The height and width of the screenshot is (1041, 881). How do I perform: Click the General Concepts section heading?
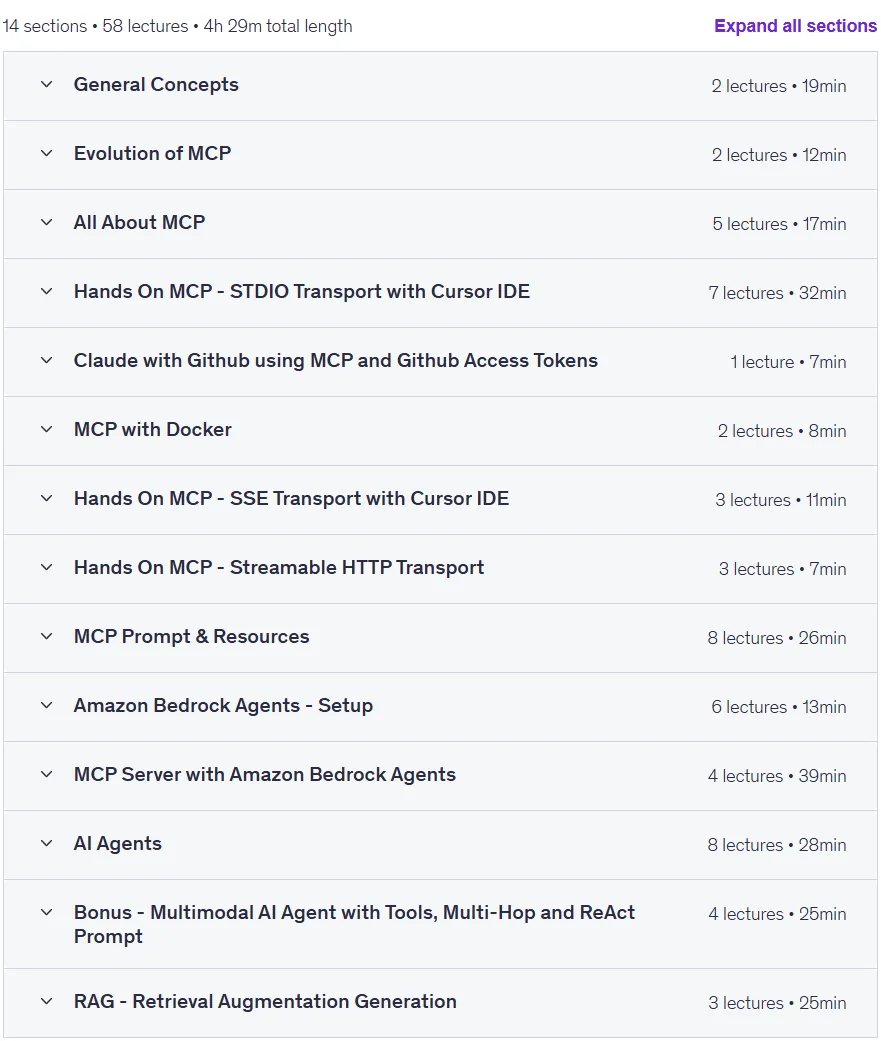(156, 84)
